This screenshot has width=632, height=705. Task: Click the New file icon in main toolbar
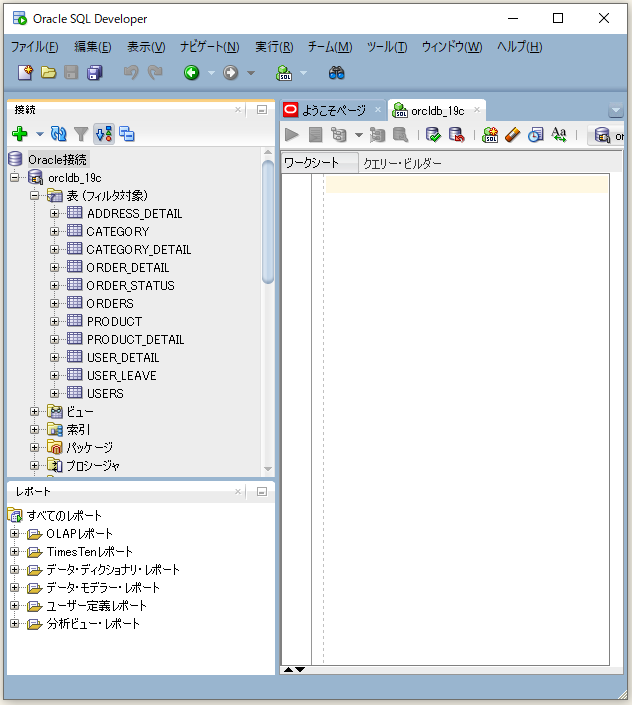point(25,72)
